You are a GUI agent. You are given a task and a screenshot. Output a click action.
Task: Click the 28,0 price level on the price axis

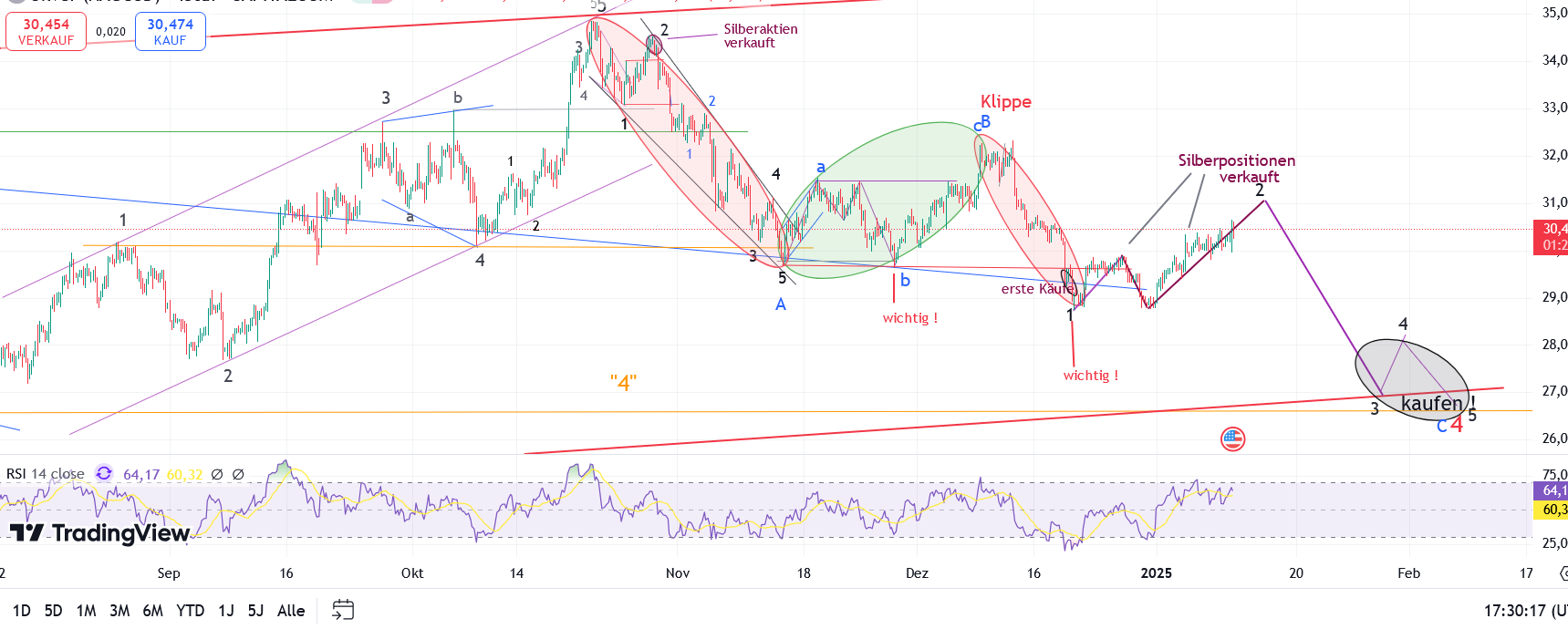(x=1553, y=345)
